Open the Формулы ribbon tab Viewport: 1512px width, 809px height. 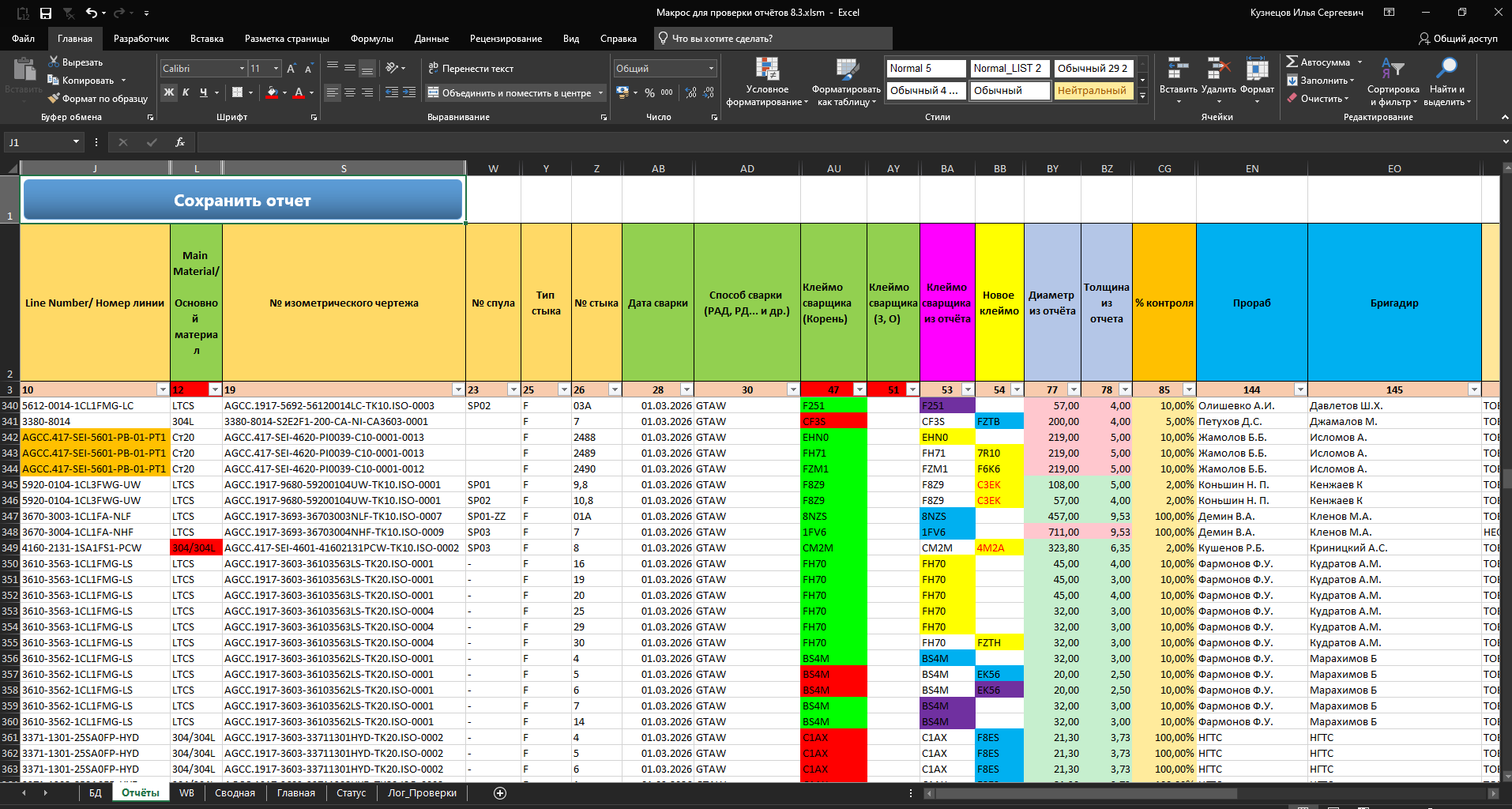[x=371, y=39]
